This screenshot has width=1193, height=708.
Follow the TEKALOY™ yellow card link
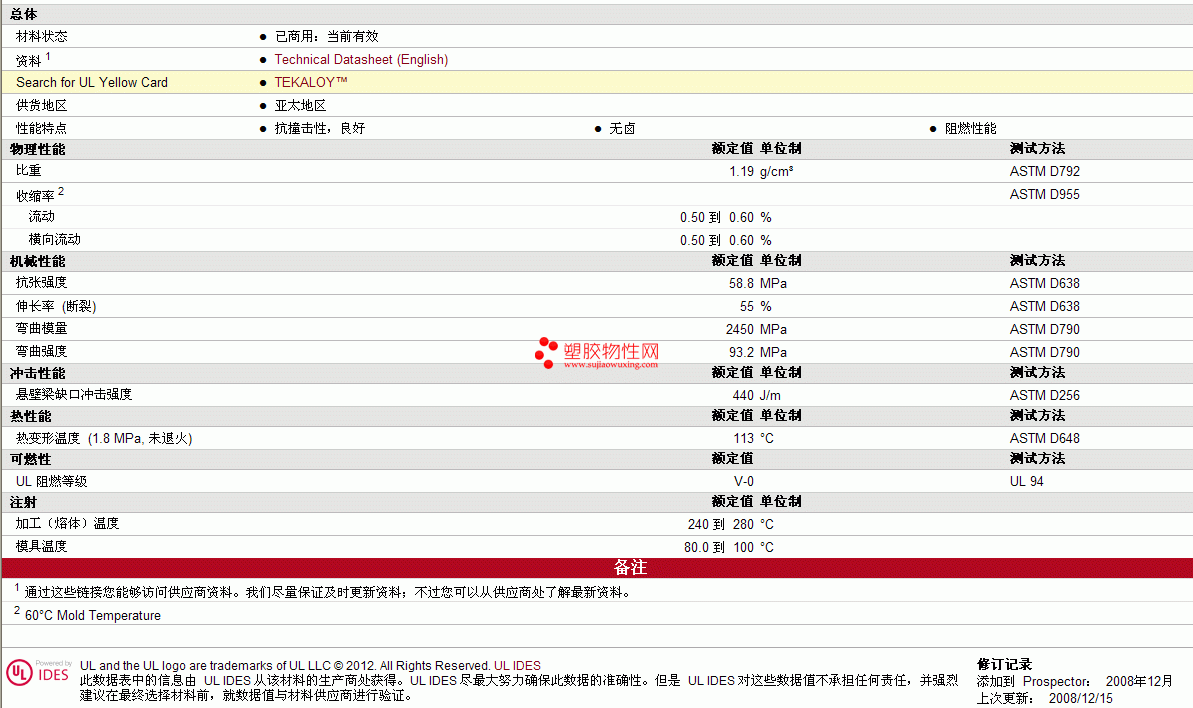click(x=310, y=82)
